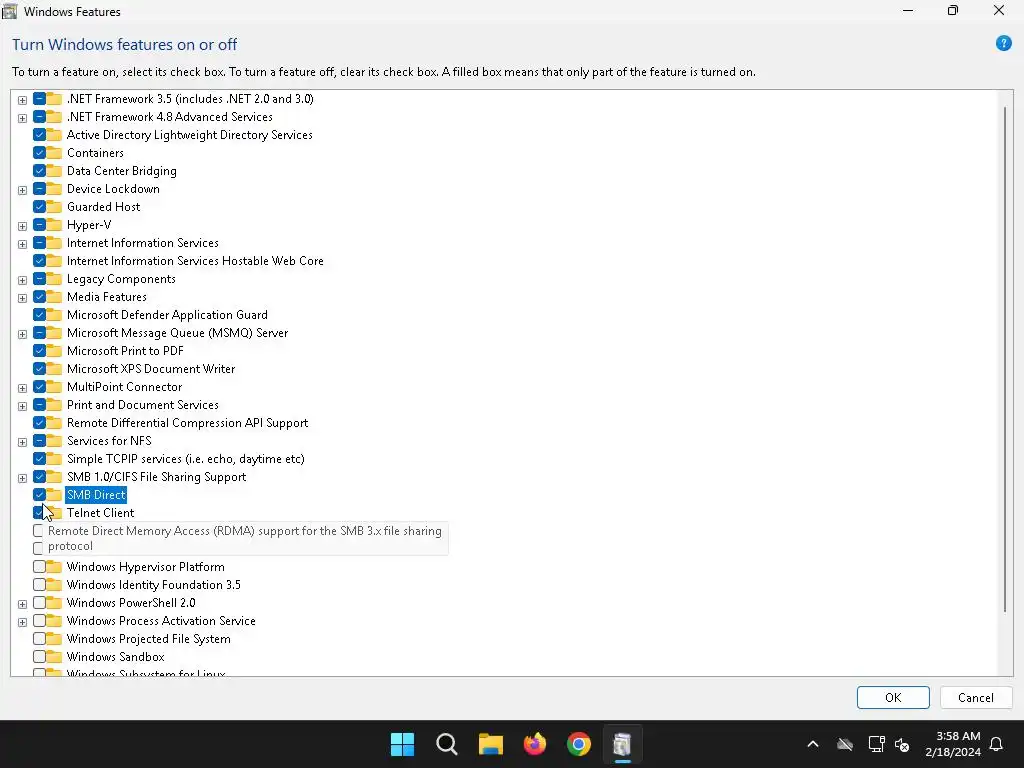Click OK to apply feature changes

click(893, 697)
